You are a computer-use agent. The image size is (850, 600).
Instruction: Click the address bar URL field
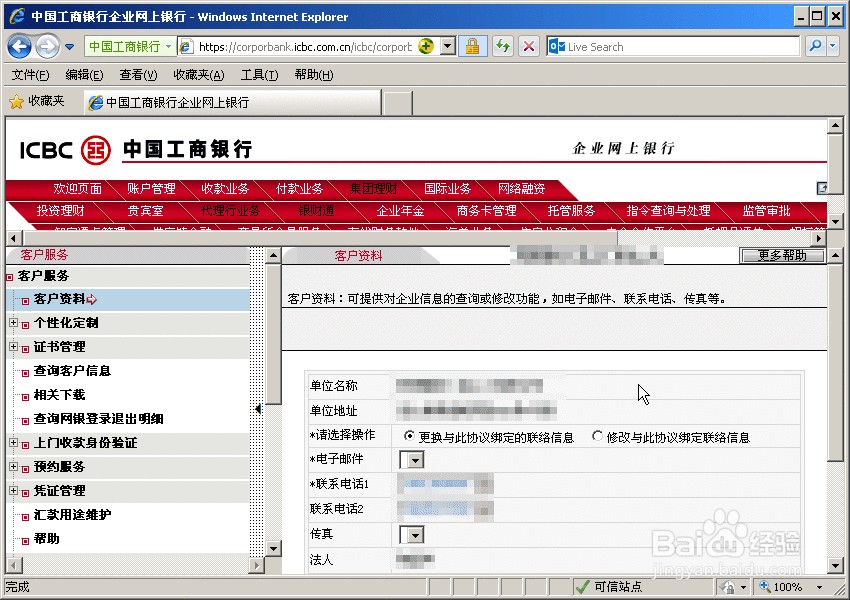[x=305, y=47]
